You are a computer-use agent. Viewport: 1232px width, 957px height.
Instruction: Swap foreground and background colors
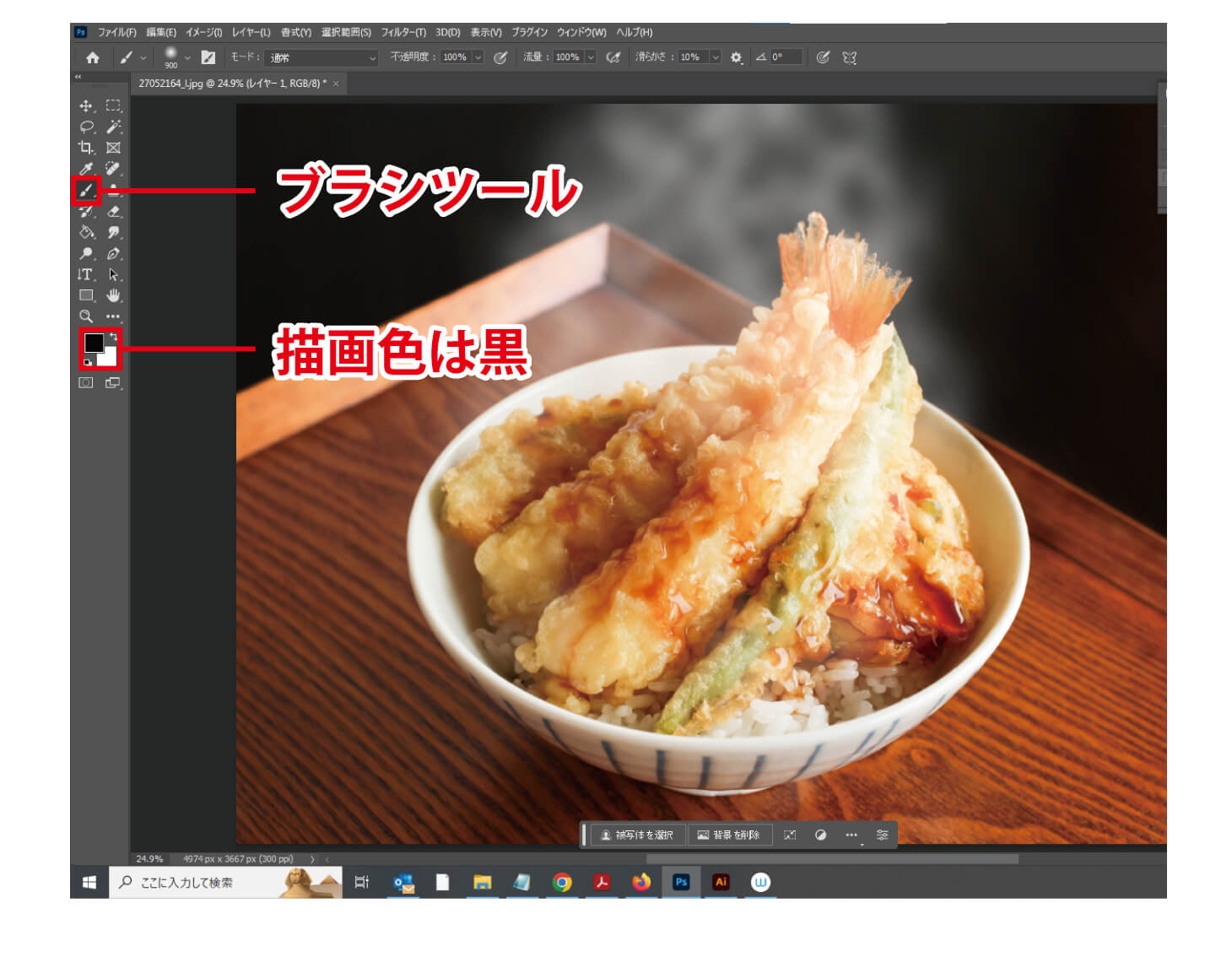coord(113,337)
